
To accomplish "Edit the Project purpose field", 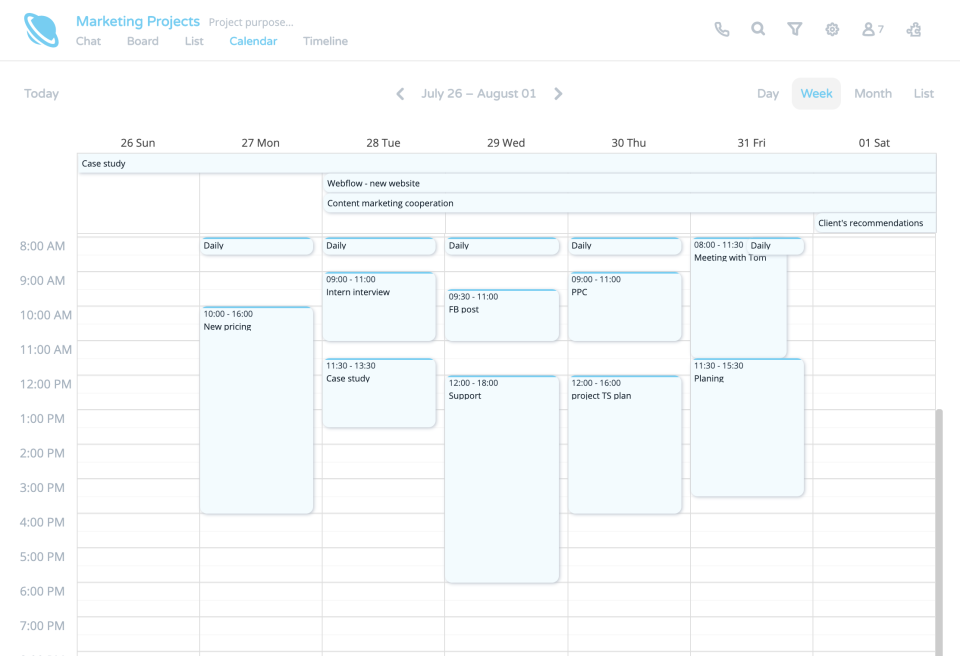I will [x=251, y=22].
